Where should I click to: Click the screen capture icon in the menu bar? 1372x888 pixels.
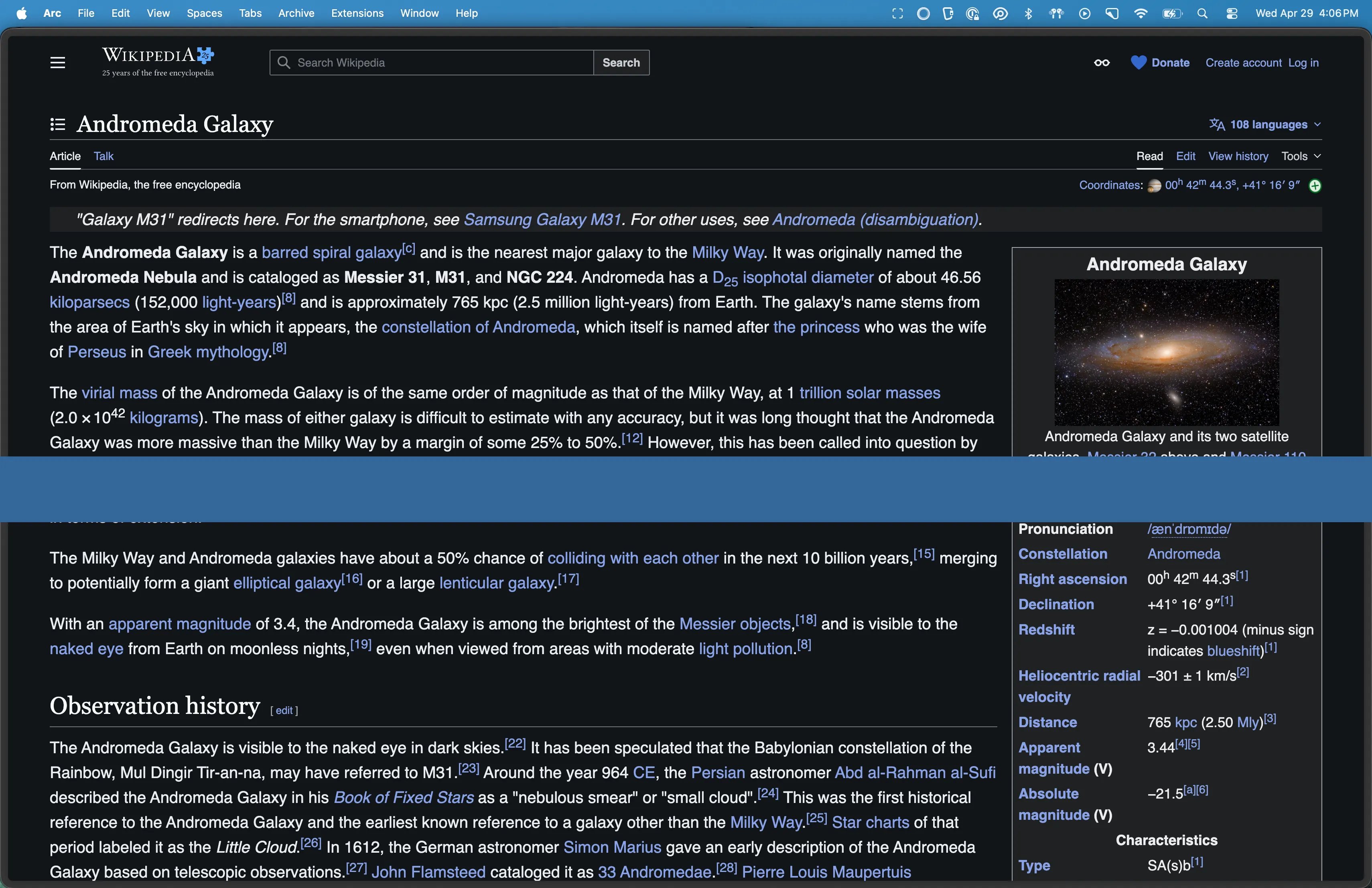coord(897,13)
